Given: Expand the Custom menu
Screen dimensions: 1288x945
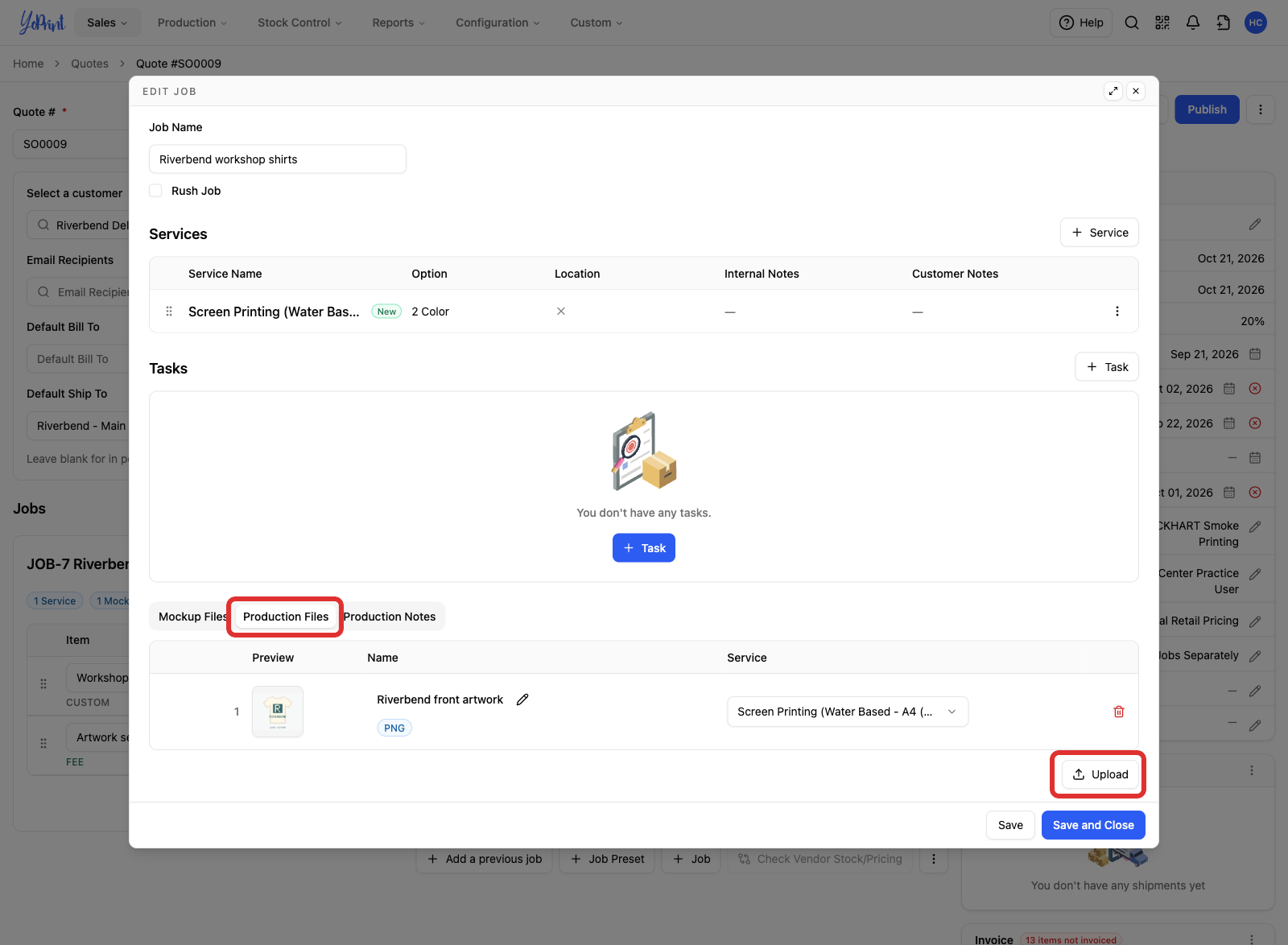Looking at the screenshot, I should (597, 23).
